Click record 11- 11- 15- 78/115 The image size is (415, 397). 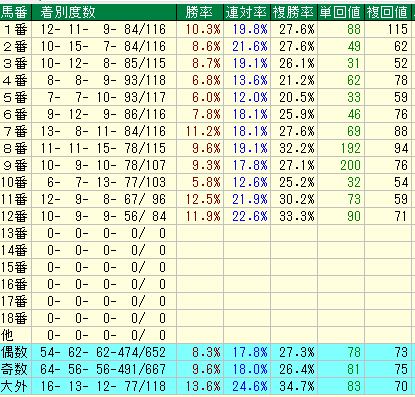[x=103, y=149]
